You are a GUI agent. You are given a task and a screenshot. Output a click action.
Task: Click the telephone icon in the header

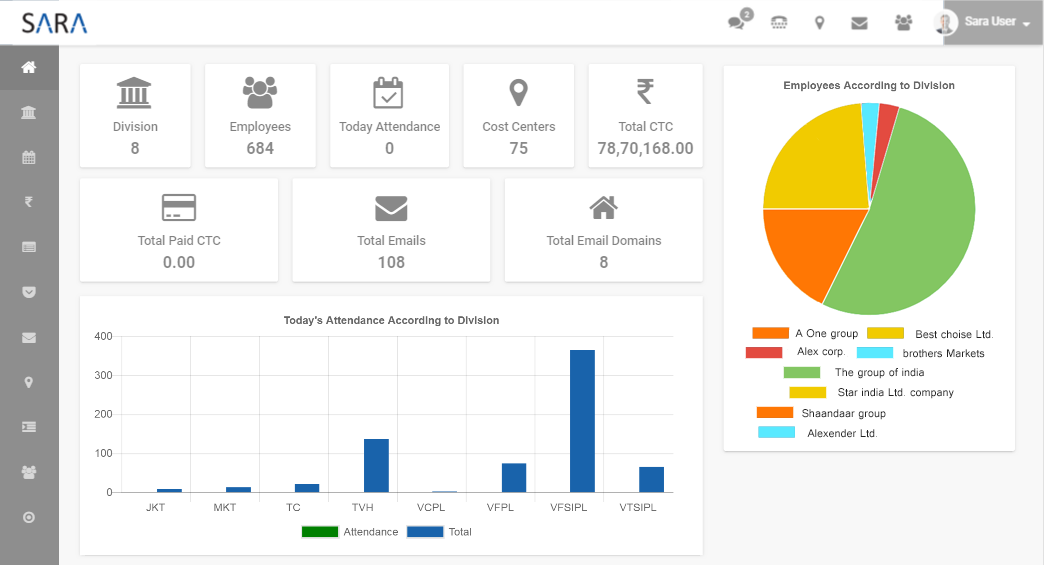point(779,22)
